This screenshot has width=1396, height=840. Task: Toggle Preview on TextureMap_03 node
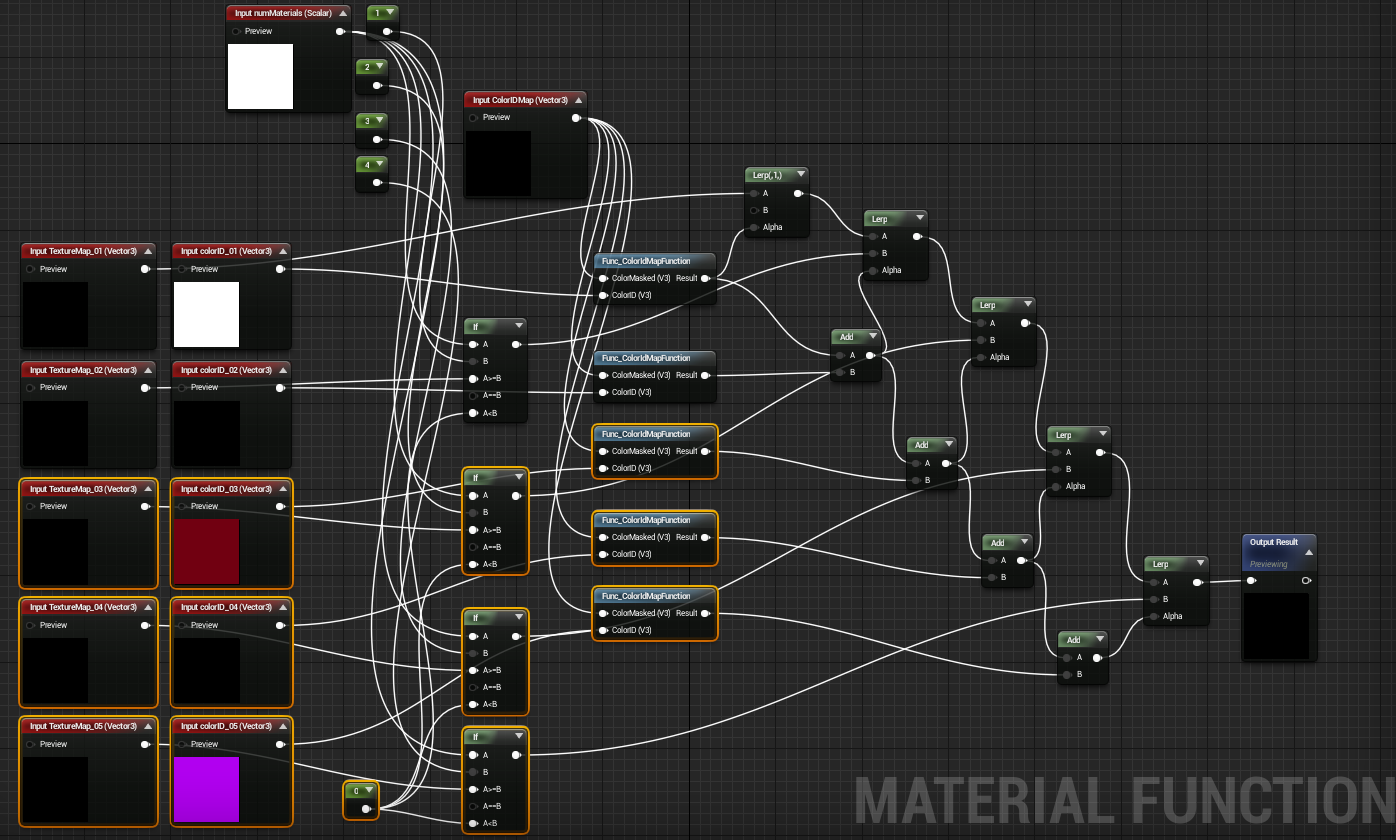click(x=30, y=506)
